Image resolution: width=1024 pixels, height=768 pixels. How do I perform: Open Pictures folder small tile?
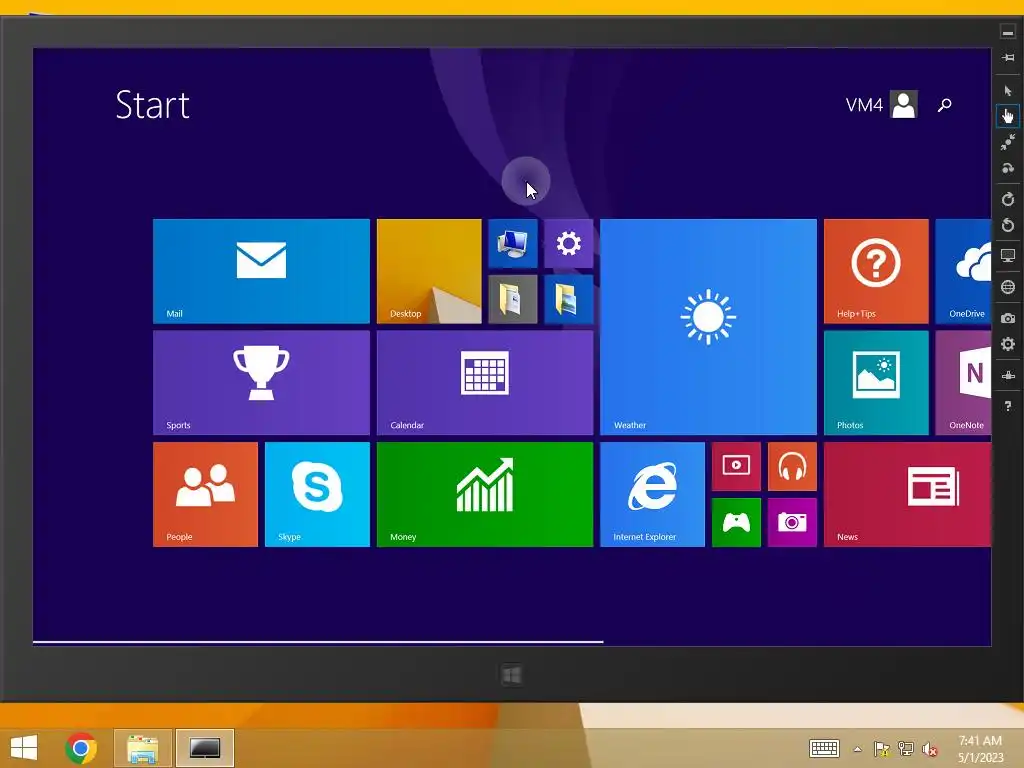569,299
